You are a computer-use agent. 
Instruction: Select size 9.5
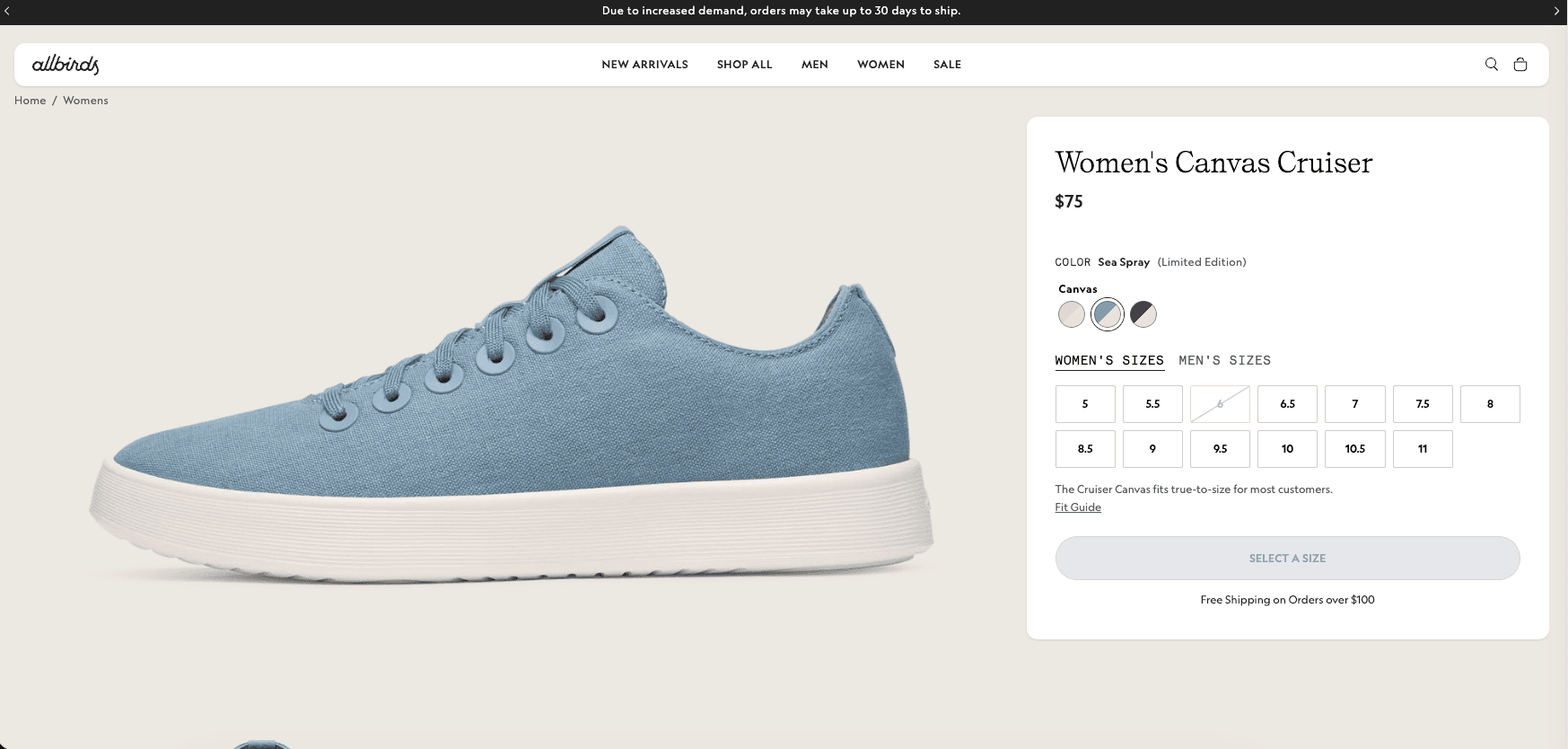tap(1220, 449)
